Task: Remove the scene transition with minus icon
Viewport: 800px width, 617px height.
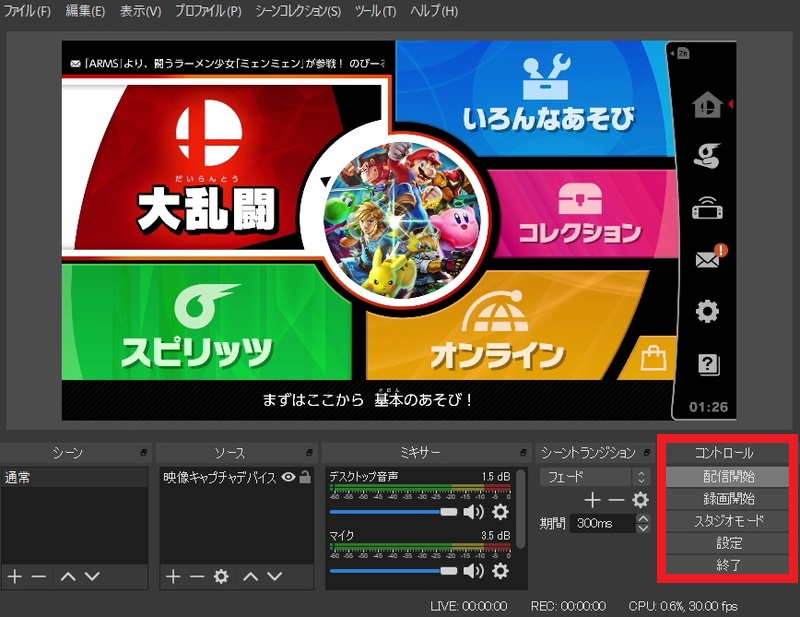Action: click(x=616, y=500)
